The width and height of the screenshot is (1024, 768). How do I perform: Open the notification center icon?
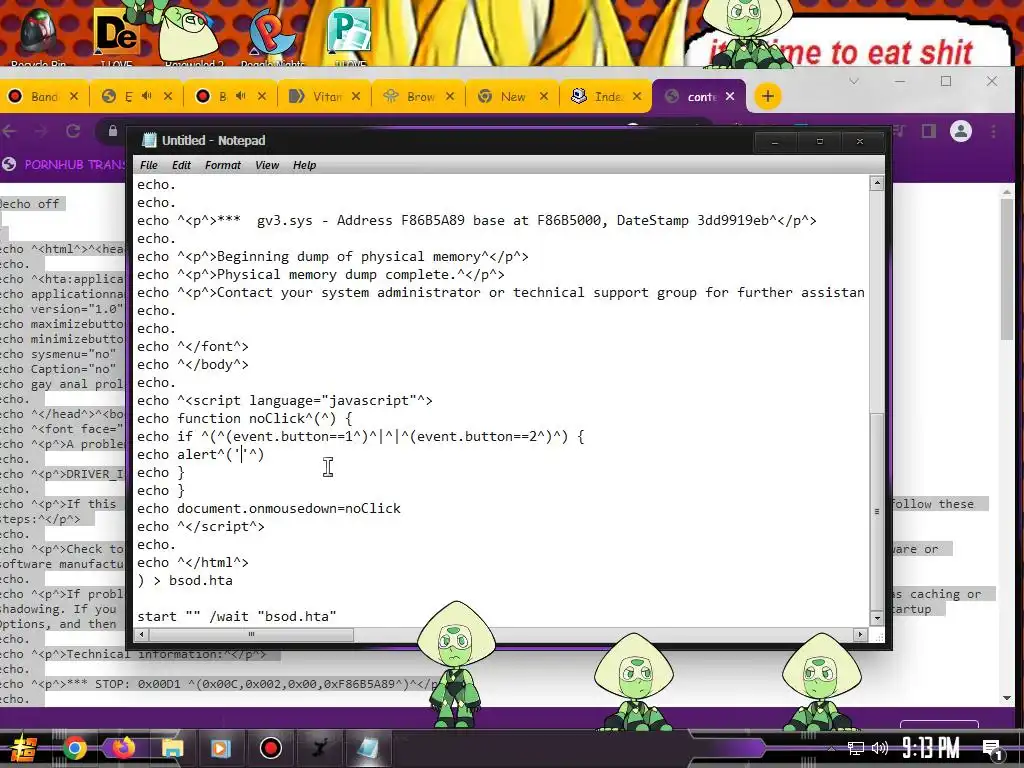tap(992, 749)
